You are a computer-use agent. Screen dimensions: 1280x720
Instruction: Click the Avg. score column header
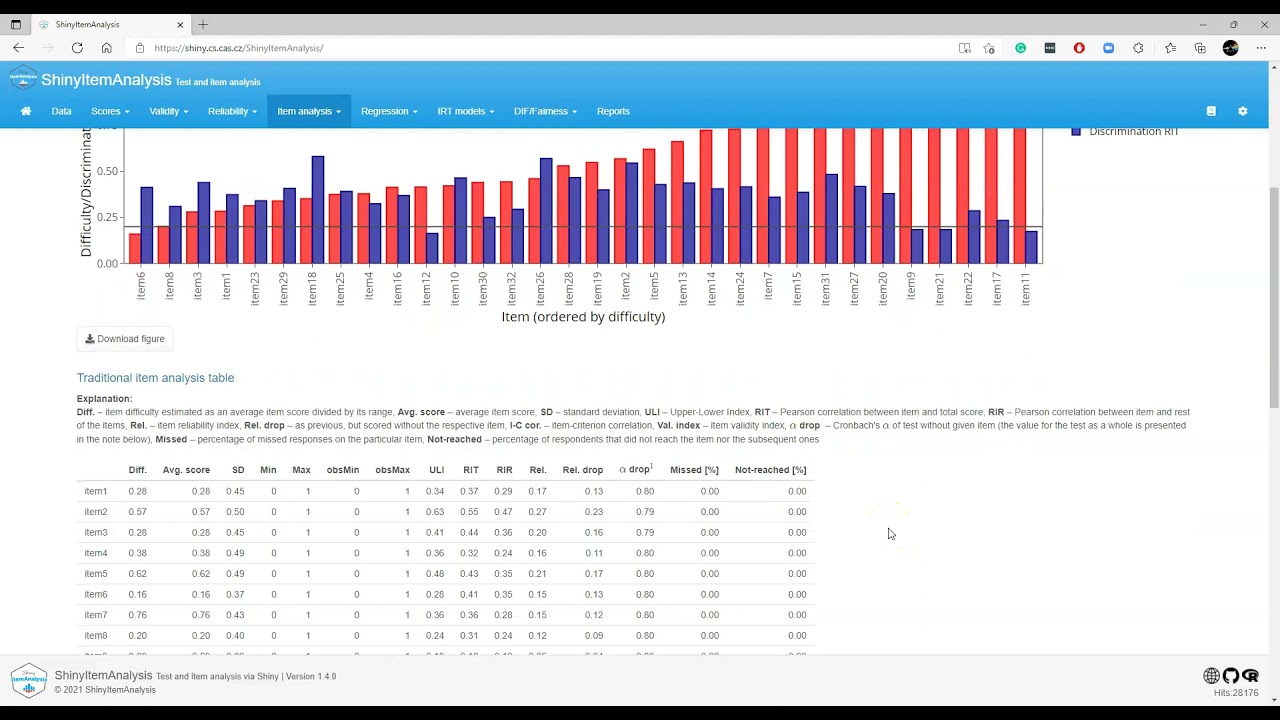coord(186,470)
